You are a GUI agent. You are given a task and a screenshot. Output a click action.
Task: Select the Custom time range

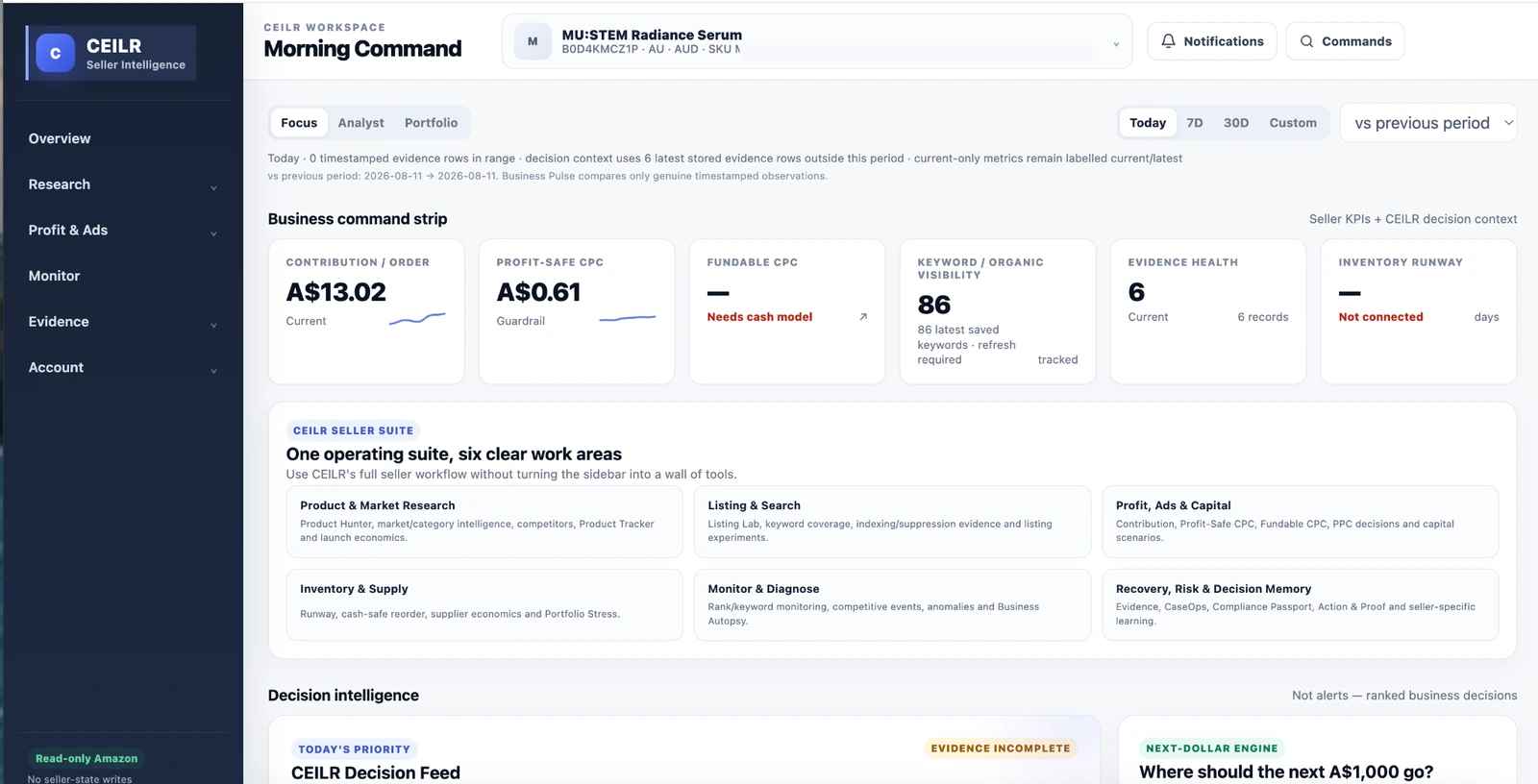(1293, 123)
